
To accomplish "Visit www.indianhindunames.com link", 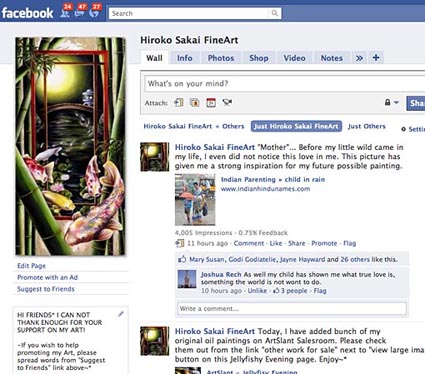I will pyautogui.click(x=265, y=189).
